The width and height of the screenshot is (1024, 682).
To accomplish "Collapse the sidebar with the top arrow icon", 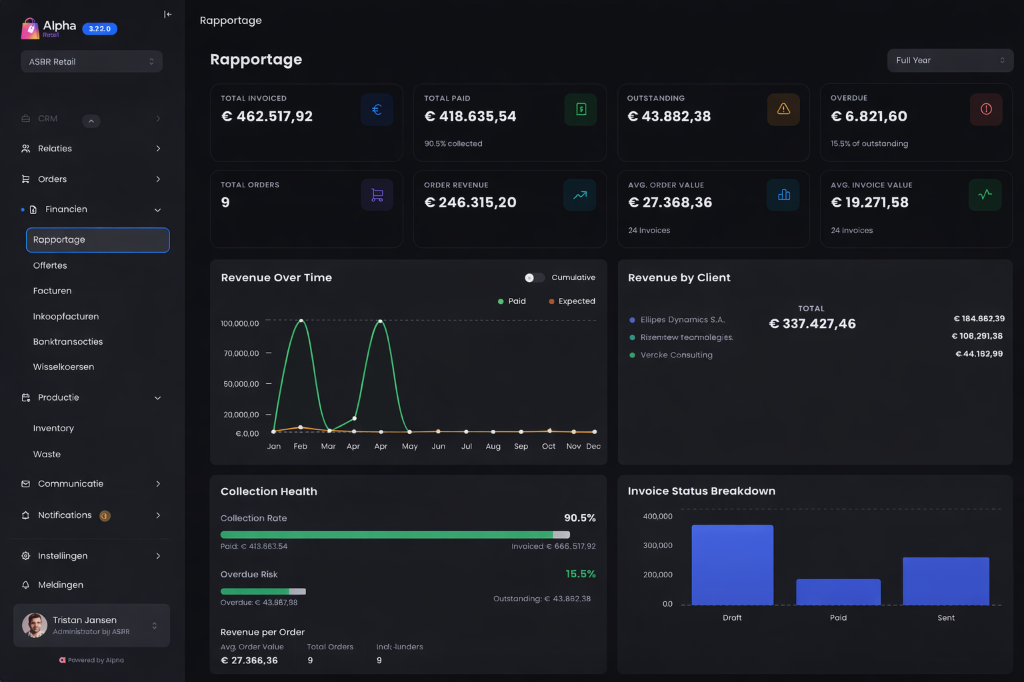I will (167, 15).
